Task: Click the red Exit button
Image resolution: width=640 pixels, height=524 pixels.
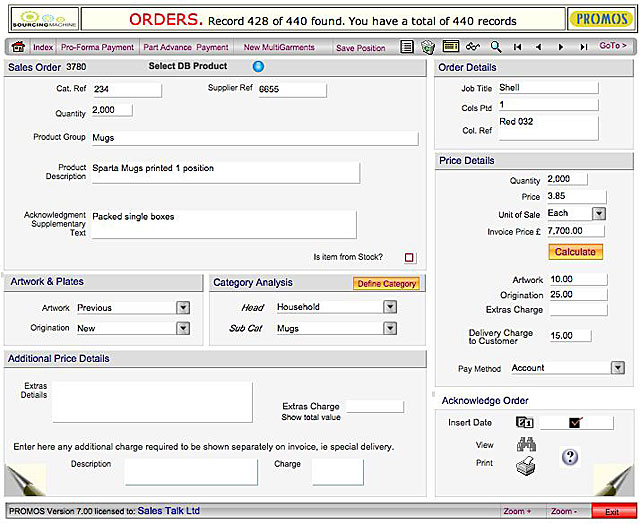Action: click(x=612, y=511)
